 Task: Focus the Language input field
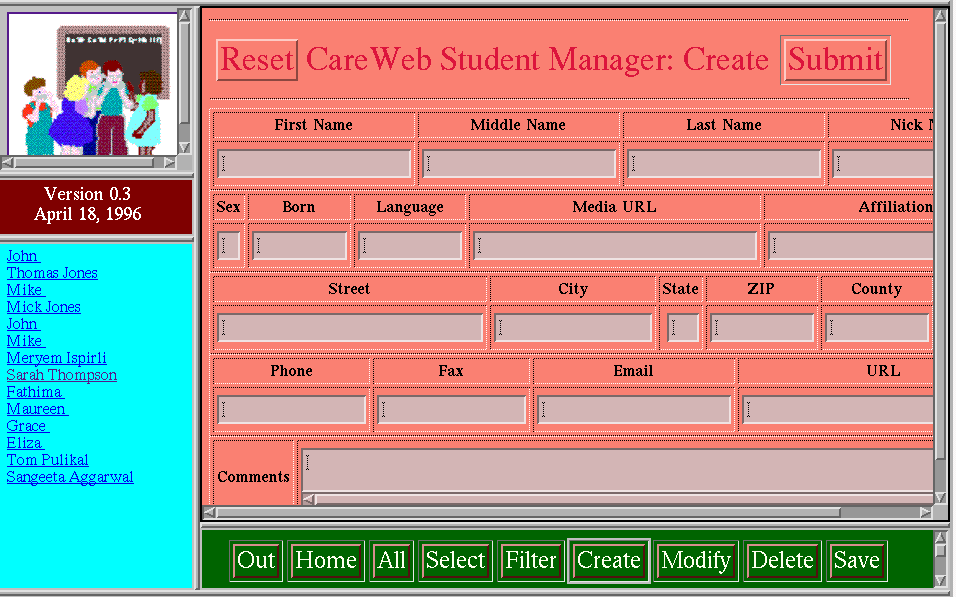coord(410,246)
